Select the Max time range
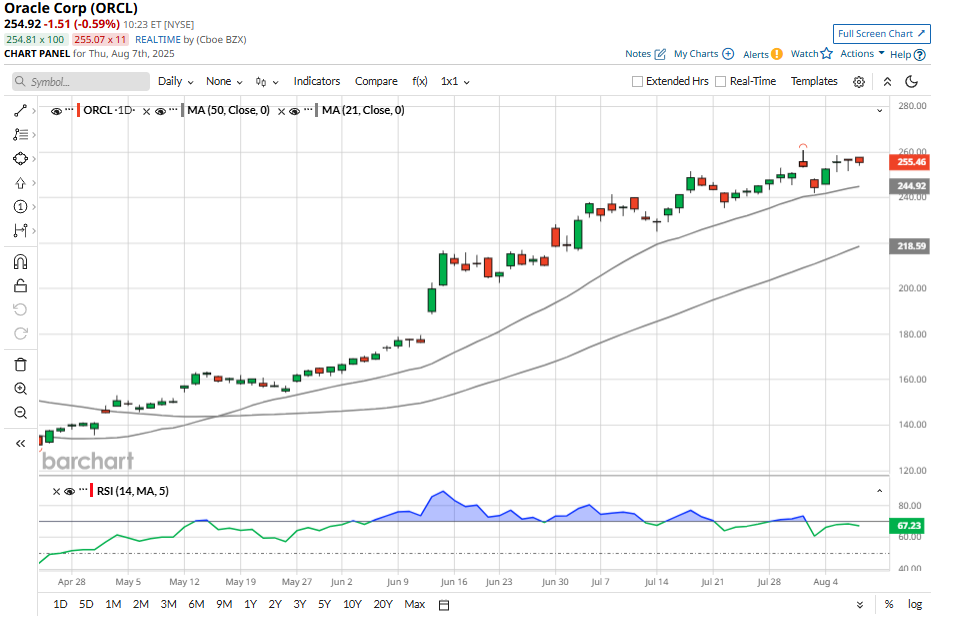The image size is (958, 621). [414, 604]
